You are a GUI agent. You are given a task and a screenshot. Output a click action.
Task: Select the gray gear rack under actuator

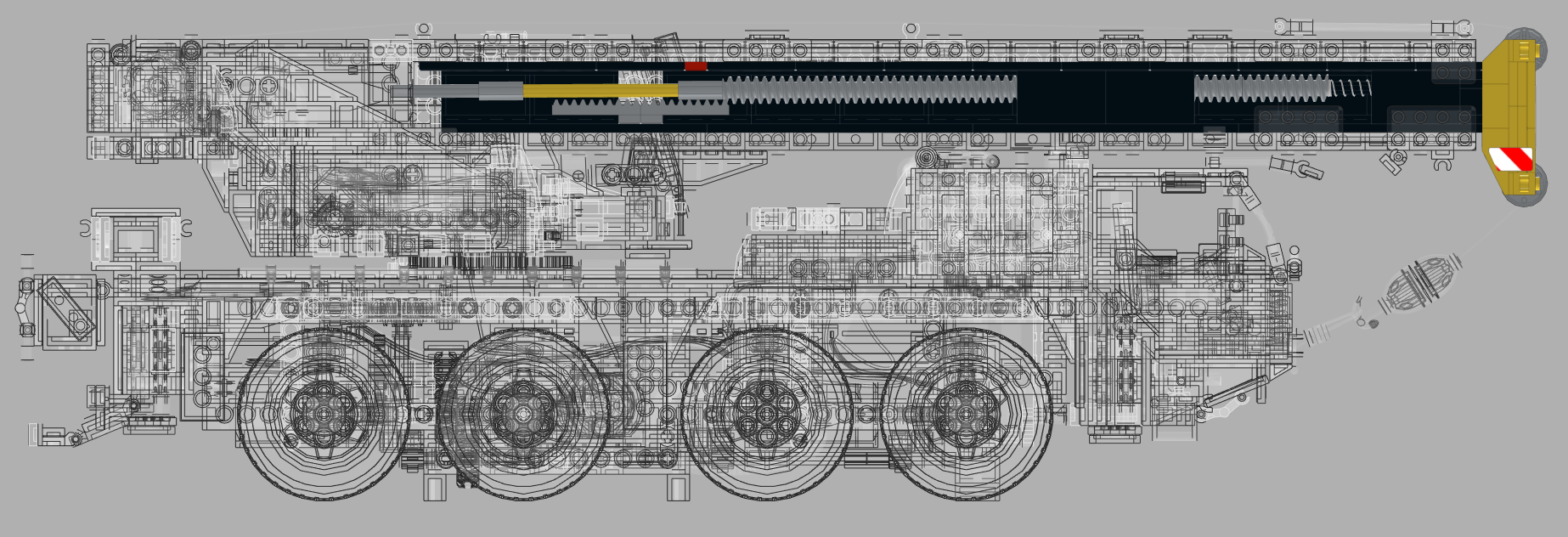(x=640, y=107)
